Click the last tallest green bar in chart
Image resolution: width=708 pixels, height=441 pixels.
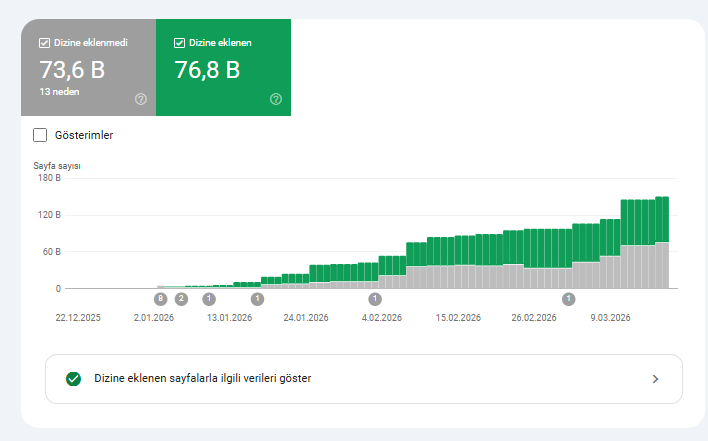point(666,219)
